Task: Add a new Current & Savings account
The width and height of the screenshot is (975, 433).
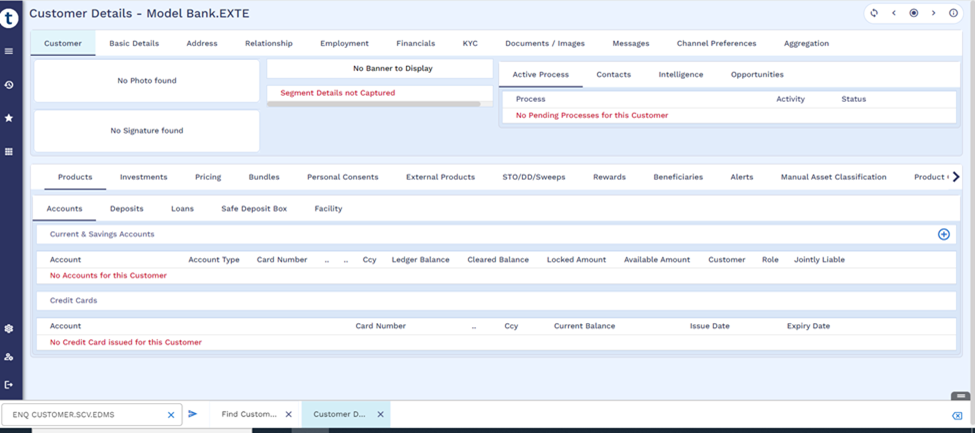Action: coord(943,234)
